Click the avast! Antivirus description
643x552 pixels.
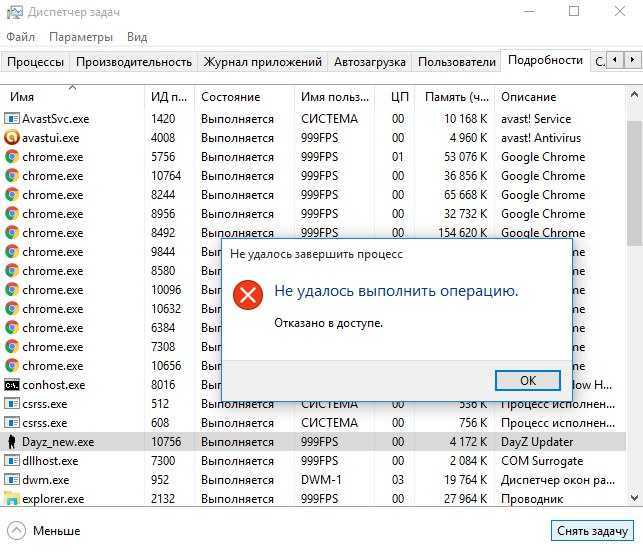pos(541,138)
